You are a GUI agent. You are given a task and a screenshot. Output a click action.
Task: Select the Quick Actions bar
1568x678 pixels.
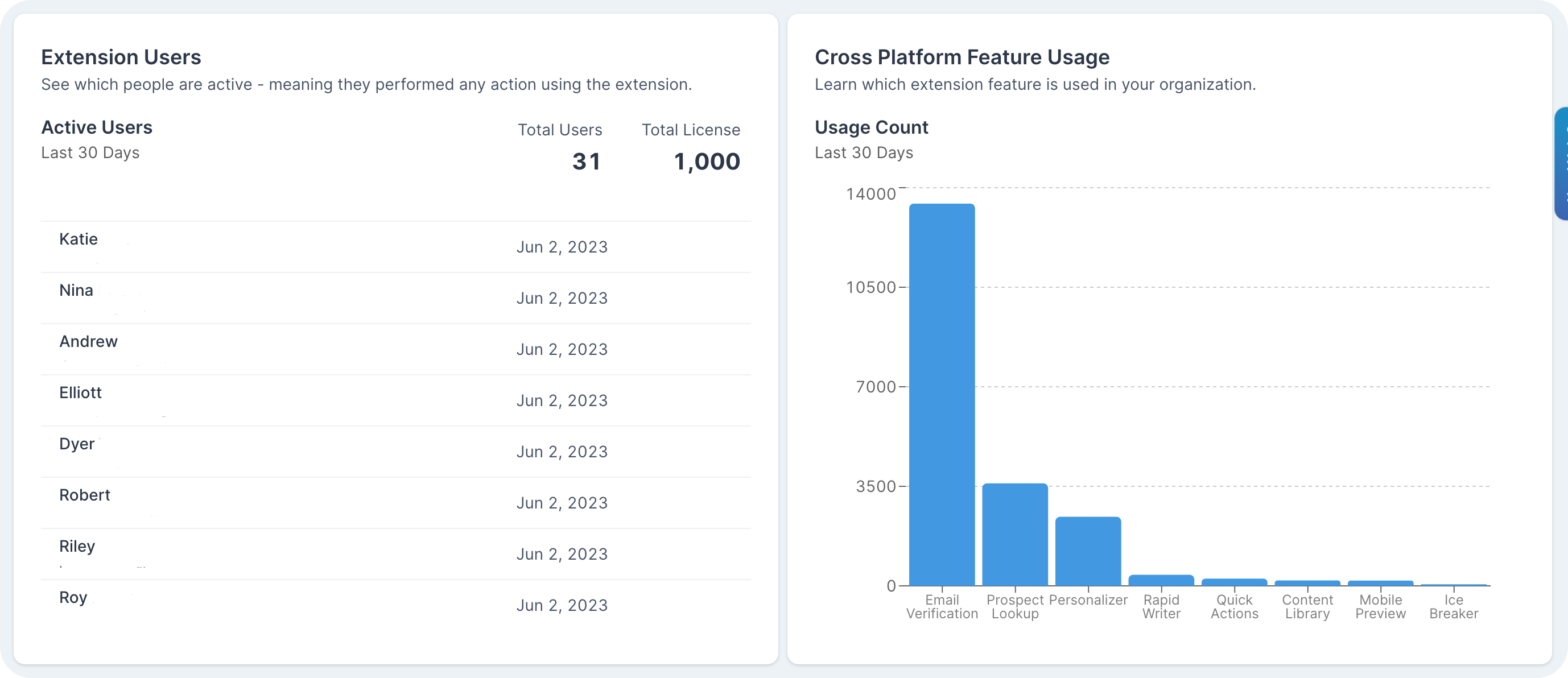(1234, 582)
